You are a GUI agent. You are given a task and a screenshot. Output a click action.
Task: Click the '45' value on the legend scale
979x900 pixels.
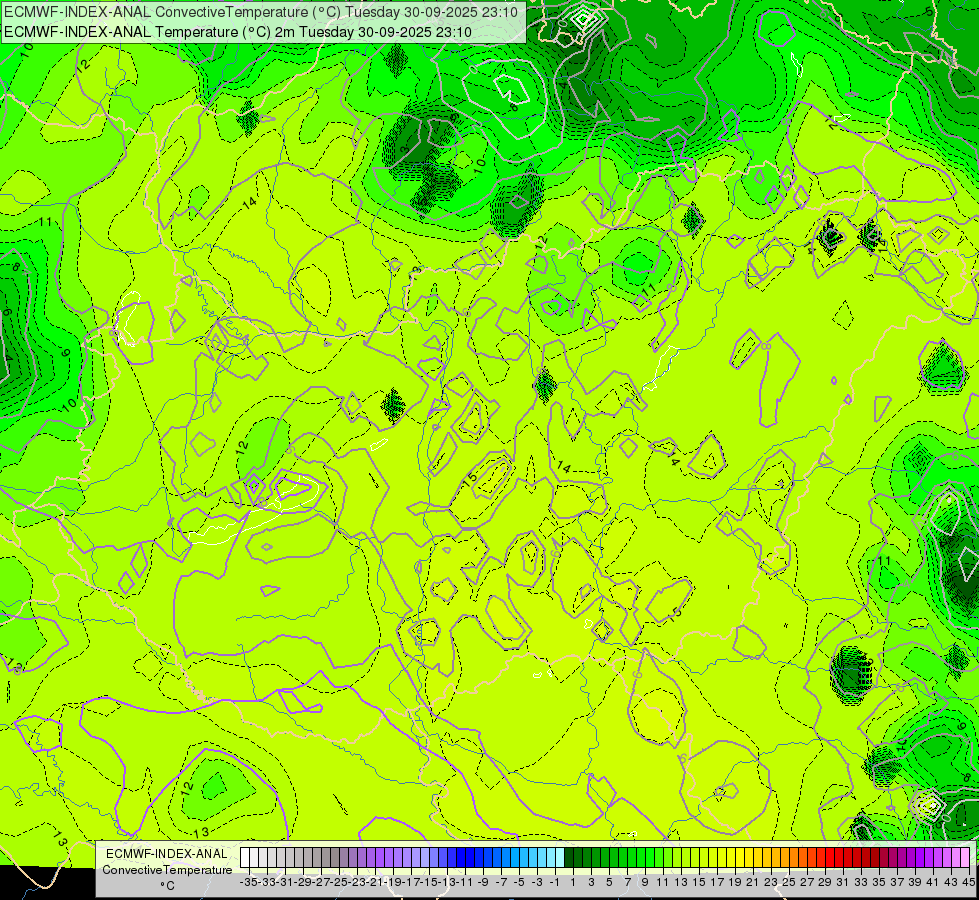[967, 882]
